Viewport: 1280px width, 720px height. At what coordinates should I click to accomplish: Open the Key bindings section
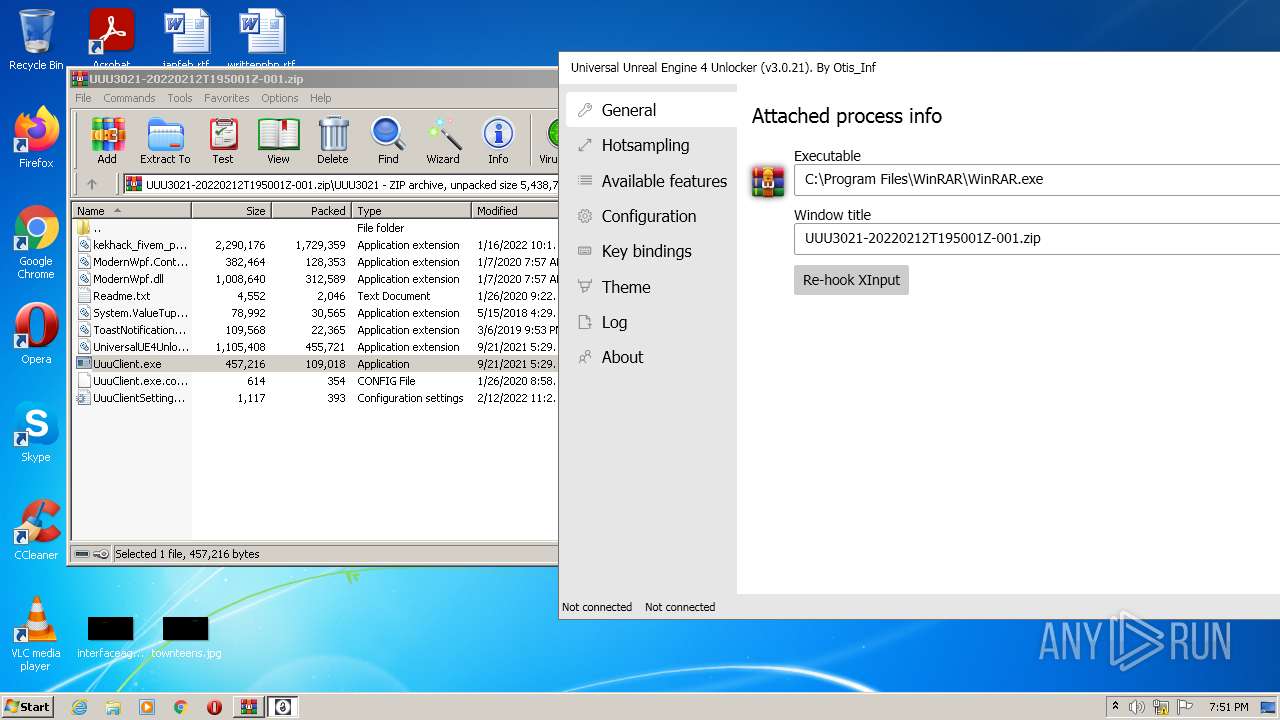[x=651, y=251]
